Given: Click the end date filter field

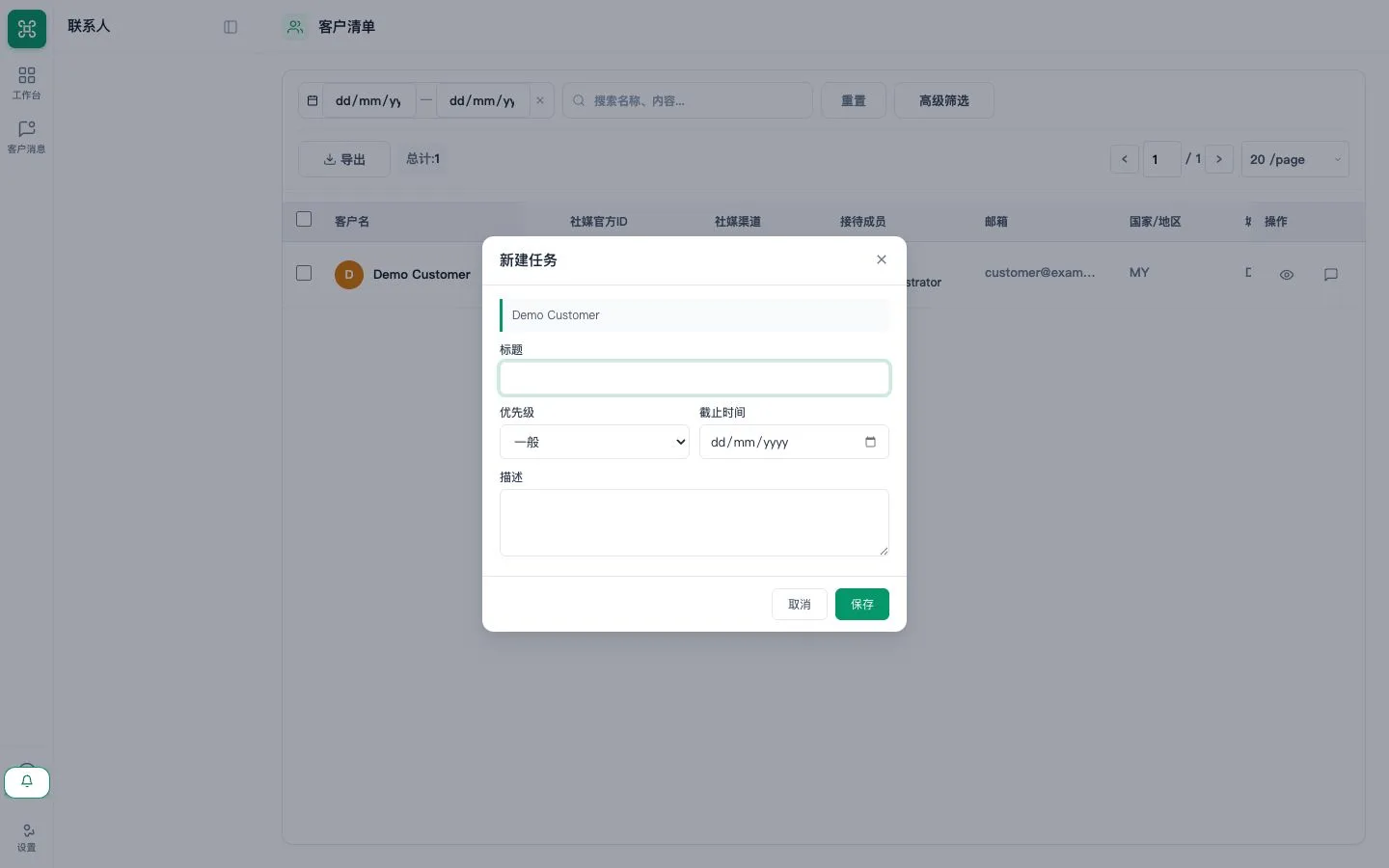Looking at the screenshot, I should pos(483,100).
